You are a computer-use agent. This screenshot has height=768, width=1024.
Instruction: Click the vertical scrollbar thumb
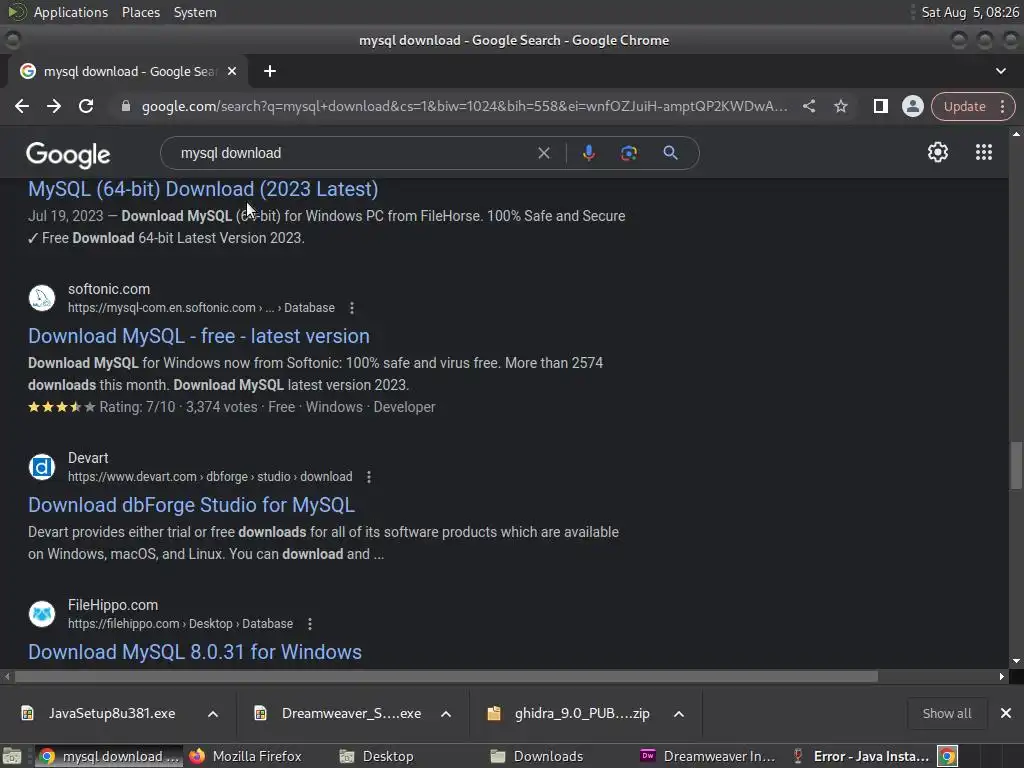pyautogui.click(x=1016, y=465)
